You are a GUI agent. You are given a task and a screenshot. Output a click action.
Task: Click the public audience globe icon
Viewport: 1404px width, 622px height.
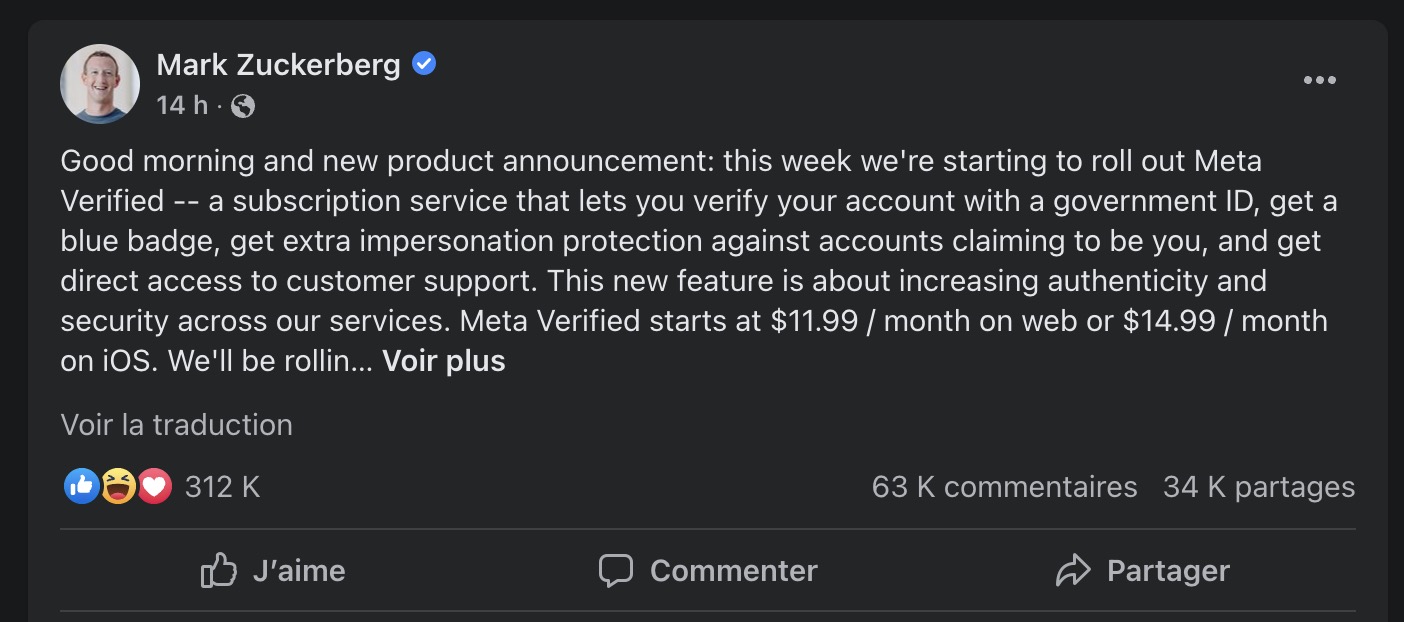(243, 105)
